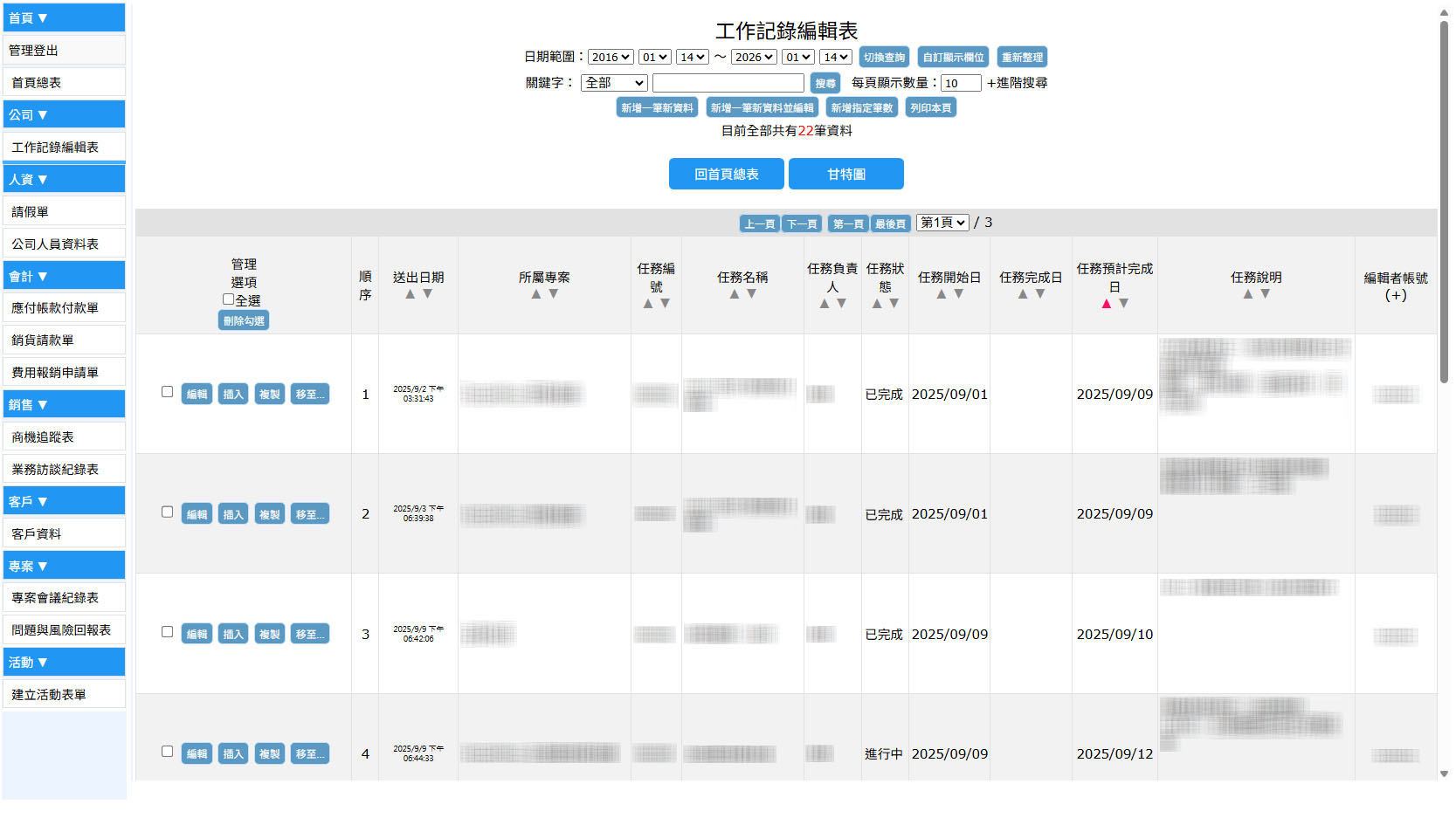Tick the checkbox for row 3

click(x=167, y=632)
